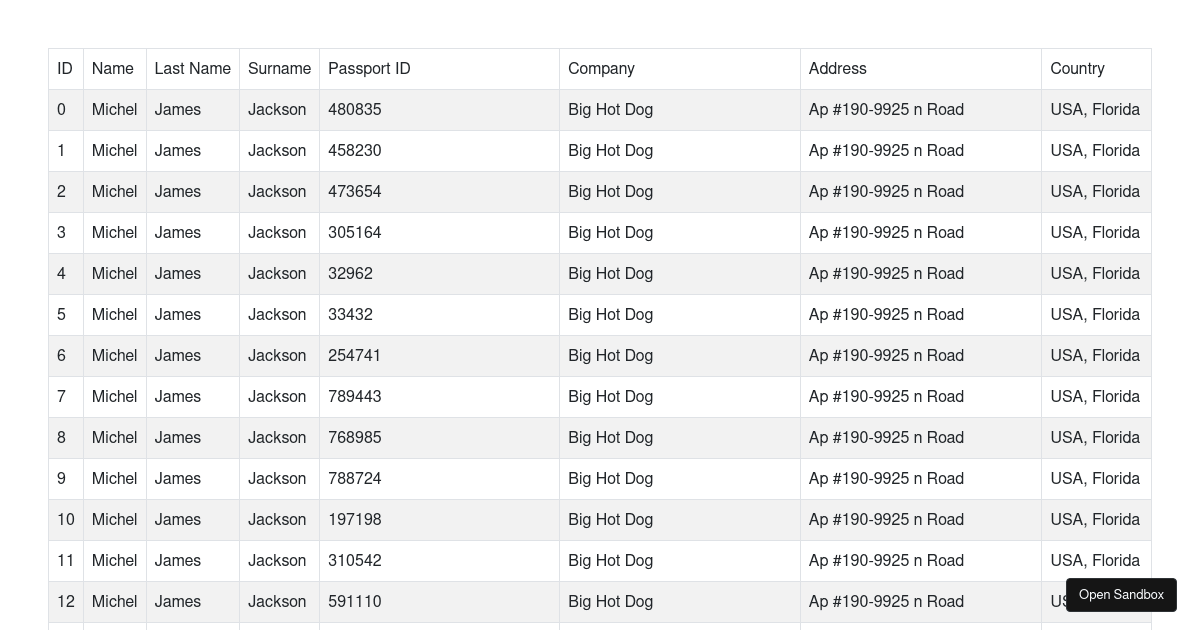The width and height of the screenshot is (1200, 630).
Task: Click the Company column header
Action: click(601, 69)
